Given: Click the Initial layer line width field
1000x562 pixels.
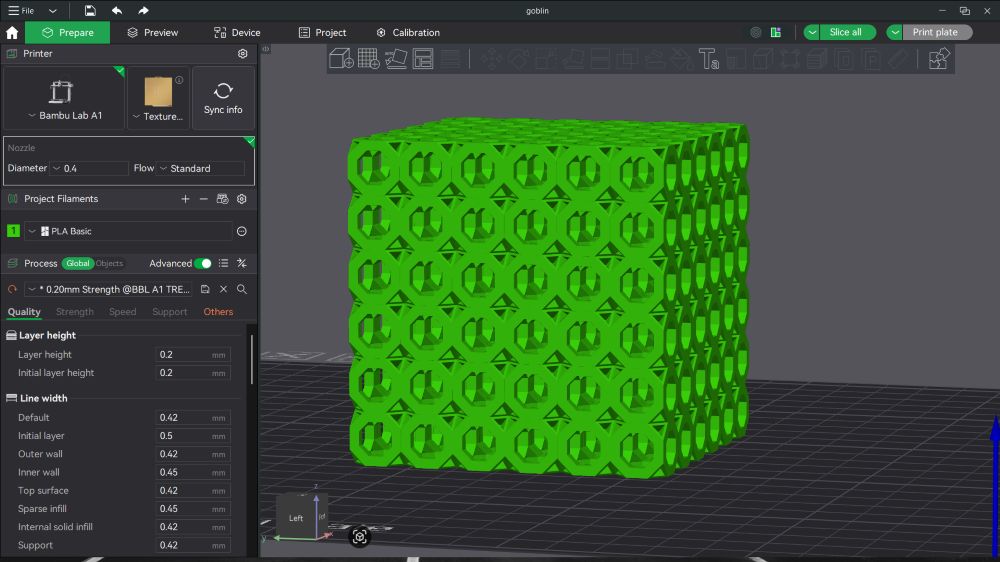Looking at the screenshot, I should 193,436.
